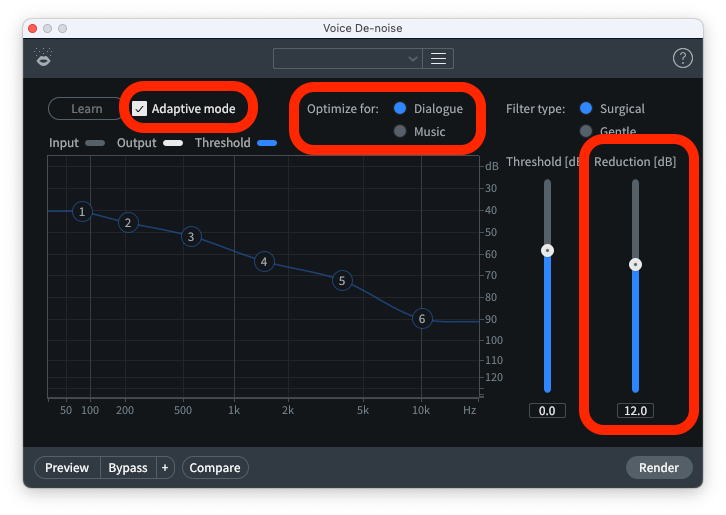Choose Surgical filter type
The height and width of the screenshot is (515, 726).
click(586, 109)
